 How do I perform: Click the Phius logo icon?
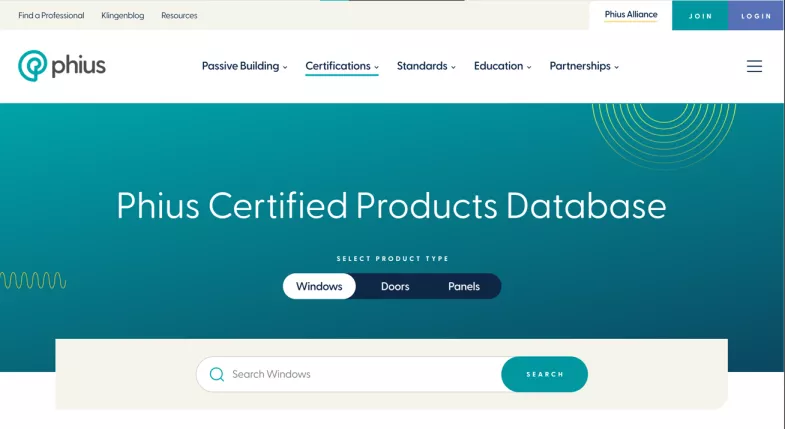(x=33, y=66)
